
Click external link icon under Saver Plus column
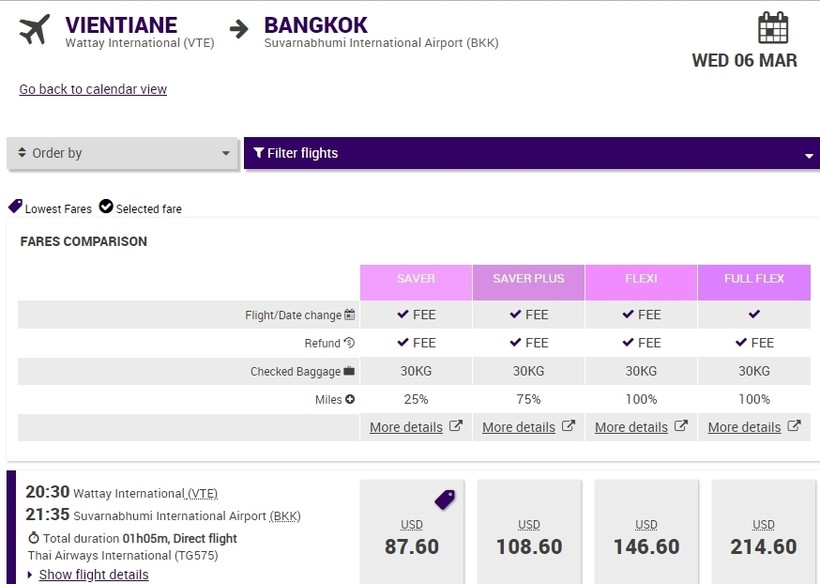(568, 427)
